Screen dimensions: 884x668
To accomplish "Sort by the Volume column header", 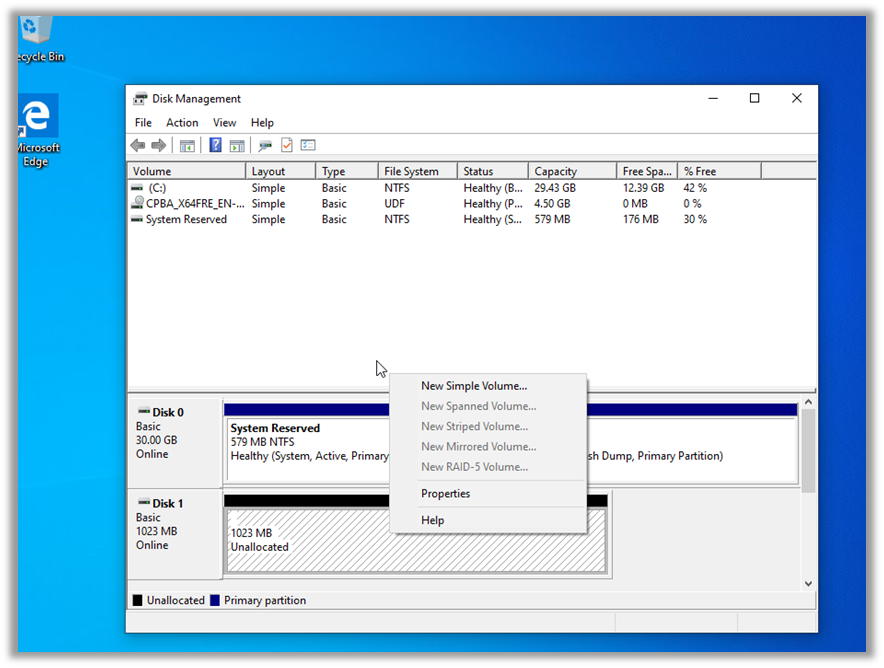I will (x=187, y=171).
